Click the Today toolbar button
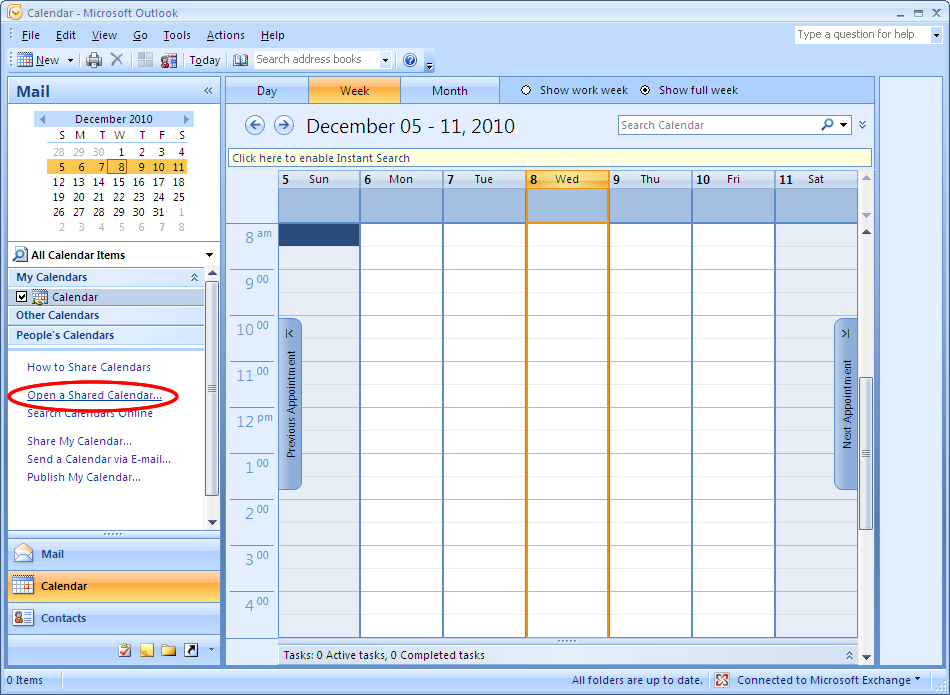 click(205, 60)
